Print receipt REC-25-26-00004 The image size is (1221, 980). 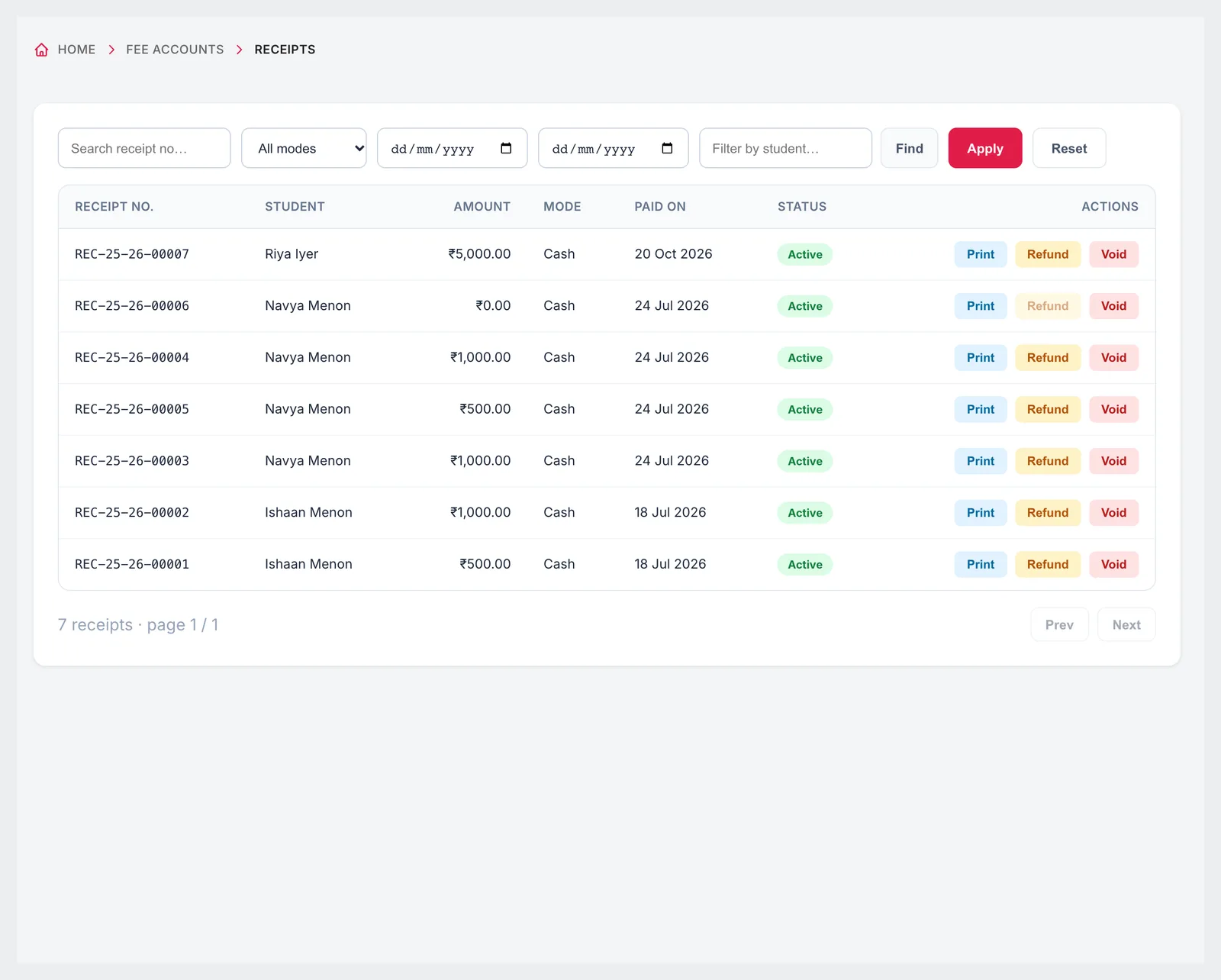pos(981,358)
